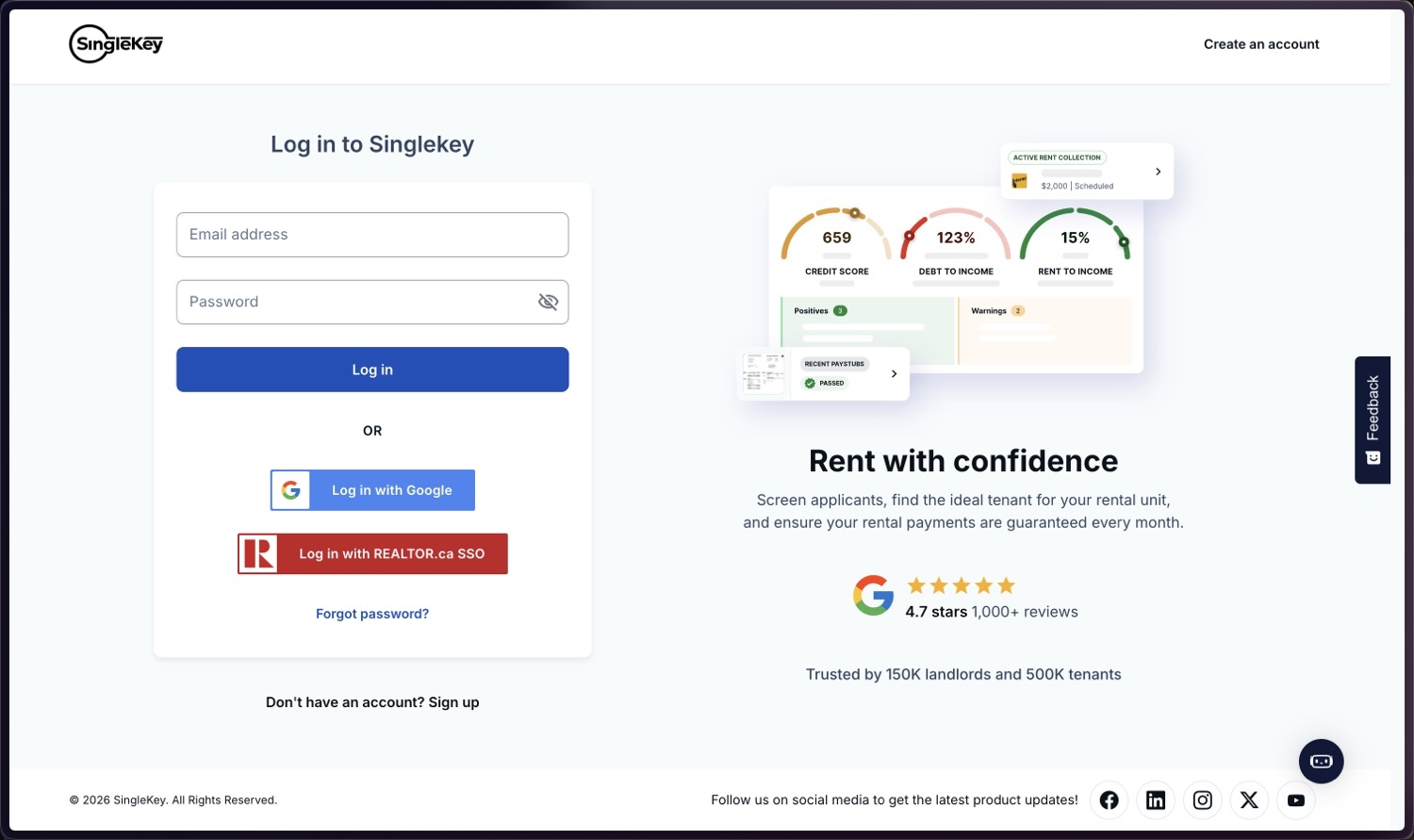Expand the Recent Paystubs card chevron
This screenshot has width=1414, height=840.
894,374
